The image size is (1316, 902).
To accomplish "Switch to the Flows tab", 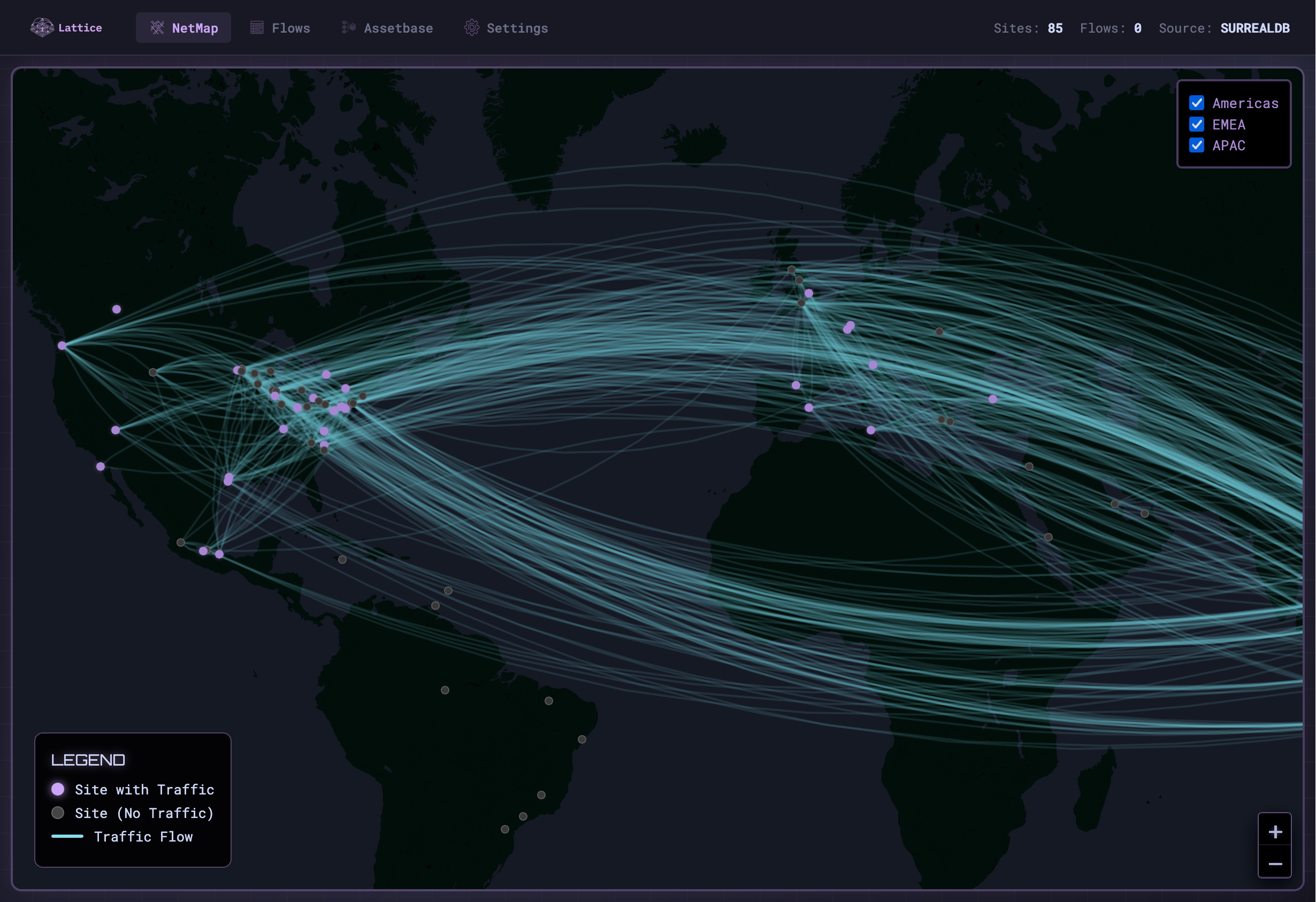I will click(x=290, y=27).
